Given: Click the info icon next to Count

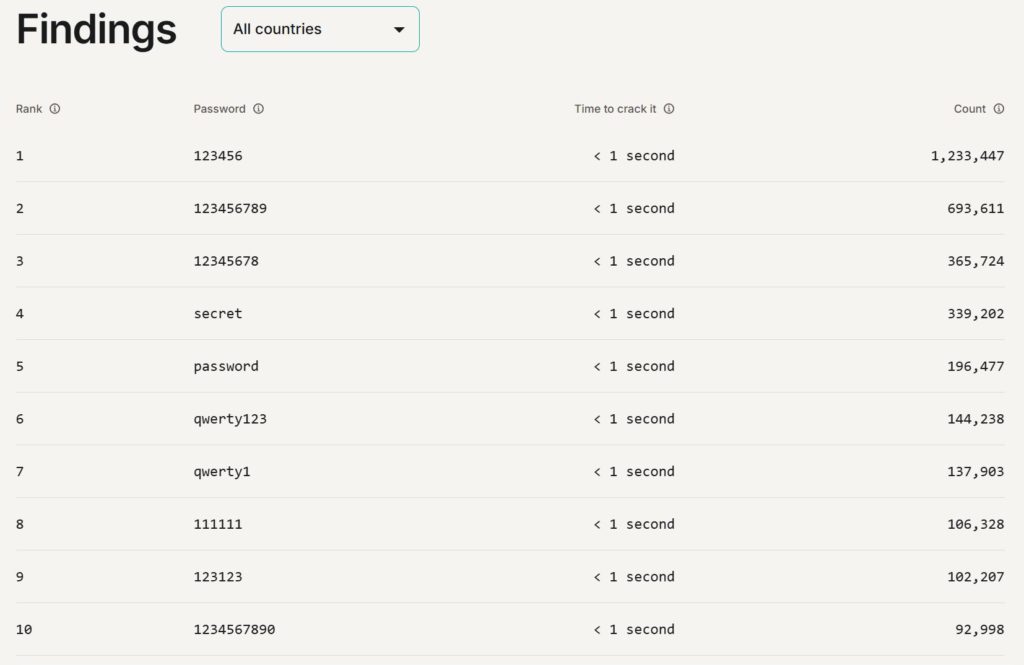Looking at the screenshot, I should pyautogui.click(x=999, y=108).
